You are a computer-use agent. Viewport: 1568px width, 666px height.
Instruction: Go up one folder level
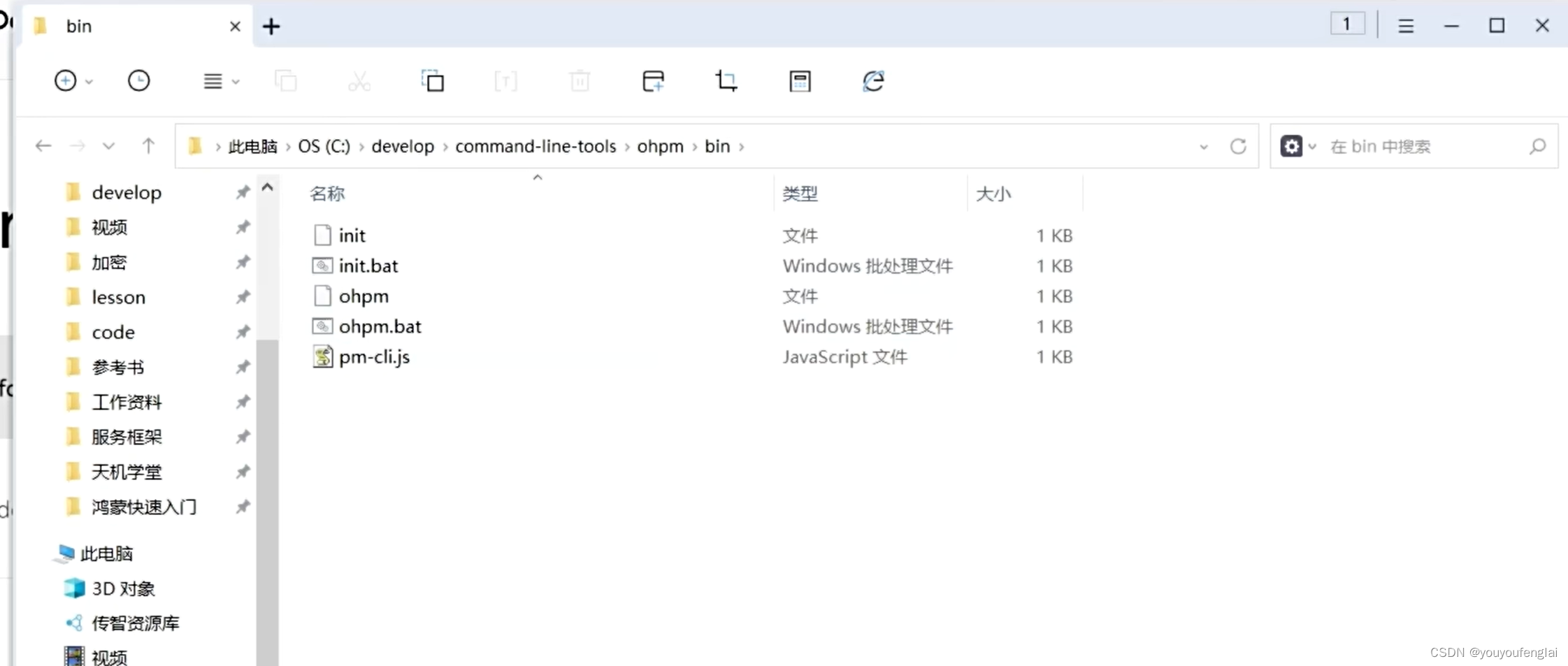point(148,146)
